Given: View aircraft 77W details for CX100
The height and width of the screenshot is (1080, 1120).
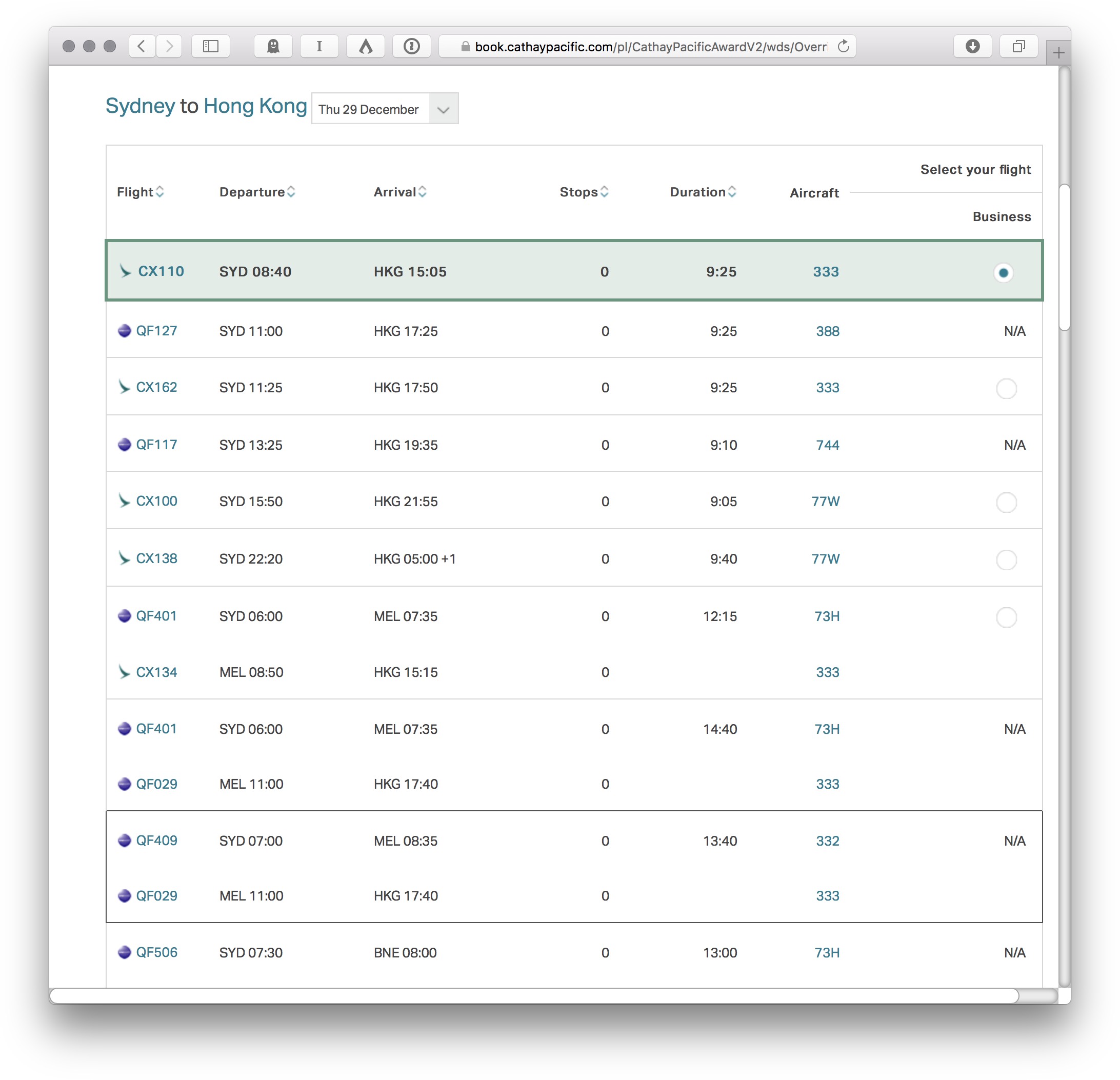Looking at the screenshot, I should (826, 501).
